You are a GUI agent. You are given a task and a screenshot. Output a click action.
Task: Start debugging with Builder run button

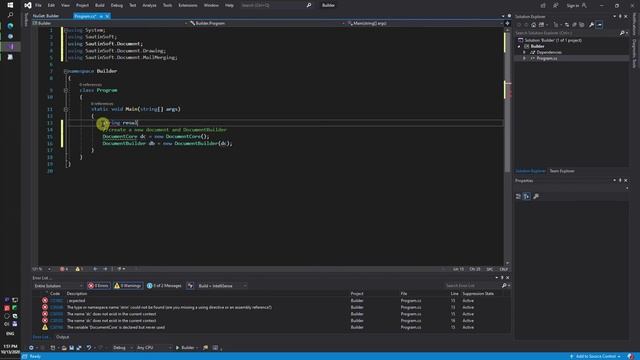[186, 348]
